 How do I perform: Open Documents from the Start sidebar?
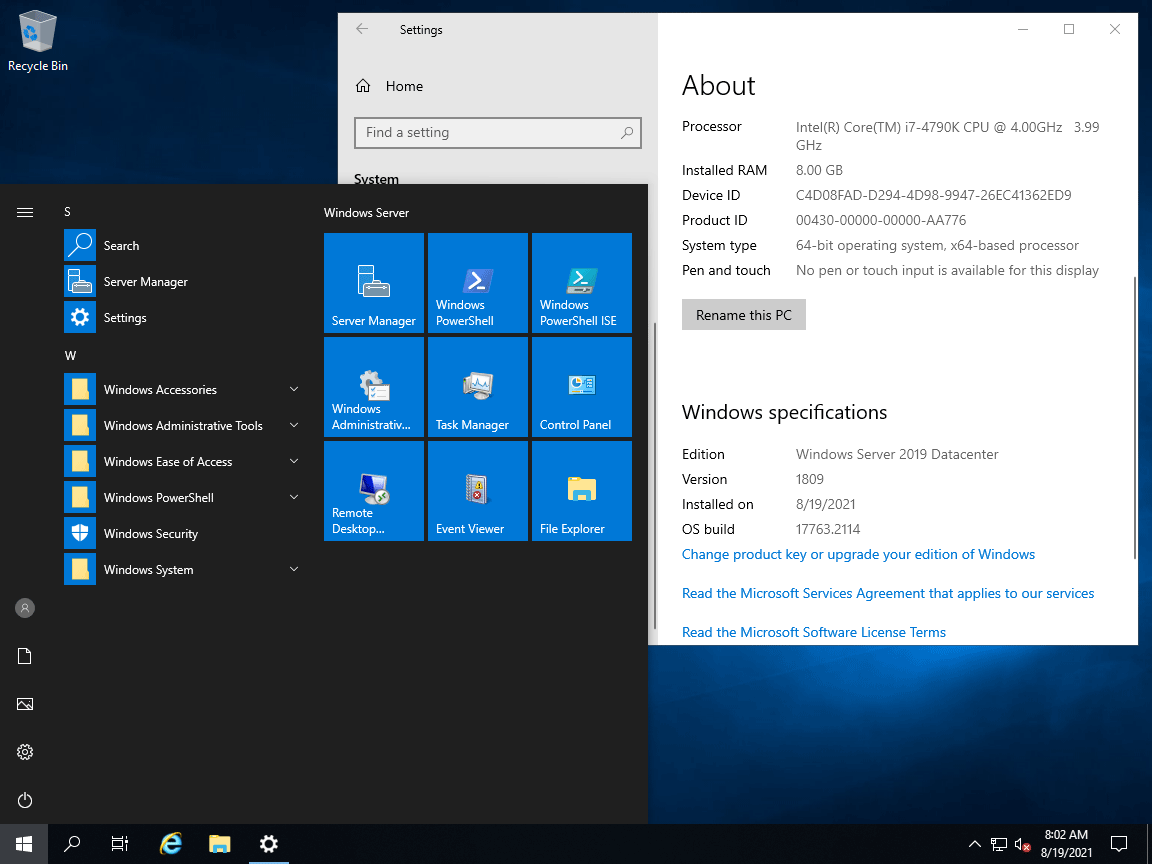[x=25, y=656]
